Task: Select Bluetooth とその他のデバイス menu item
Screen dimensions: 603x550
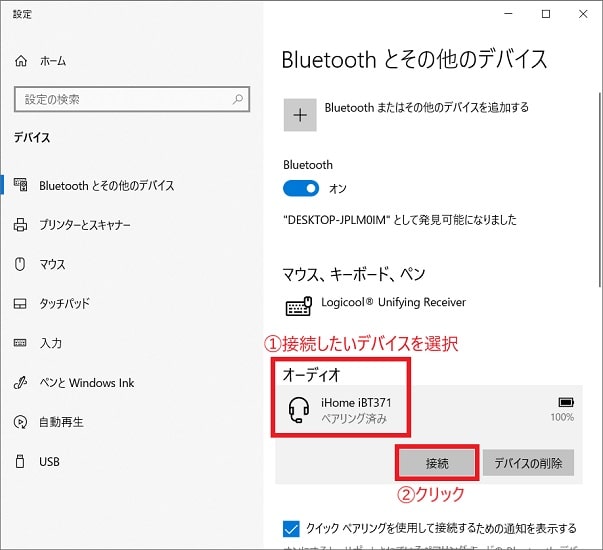Action: click(107, 185)
